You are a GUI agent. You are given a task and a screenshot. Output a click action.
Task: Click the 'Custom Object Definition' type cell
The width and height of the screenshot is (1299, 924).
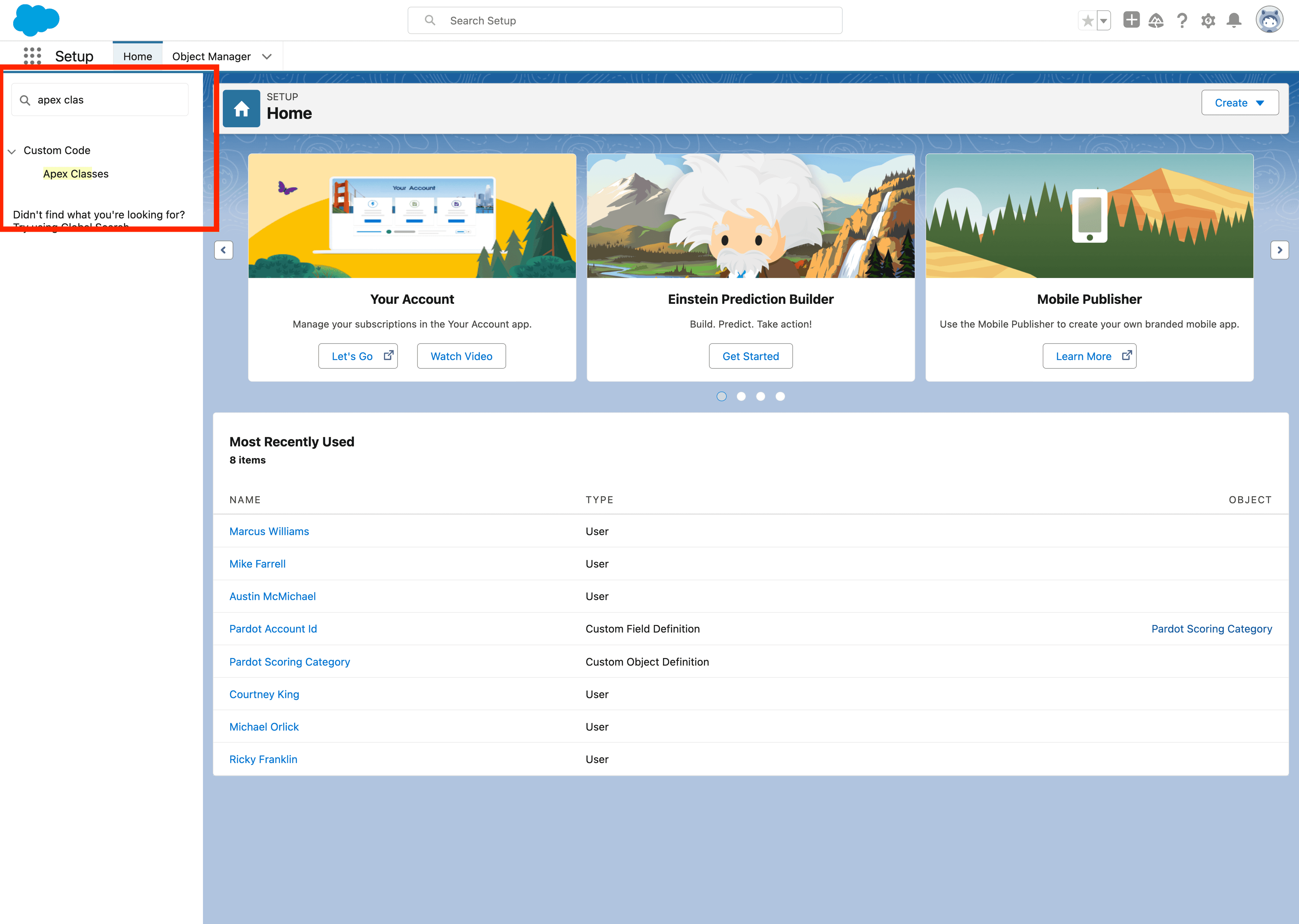pos(647,662)
